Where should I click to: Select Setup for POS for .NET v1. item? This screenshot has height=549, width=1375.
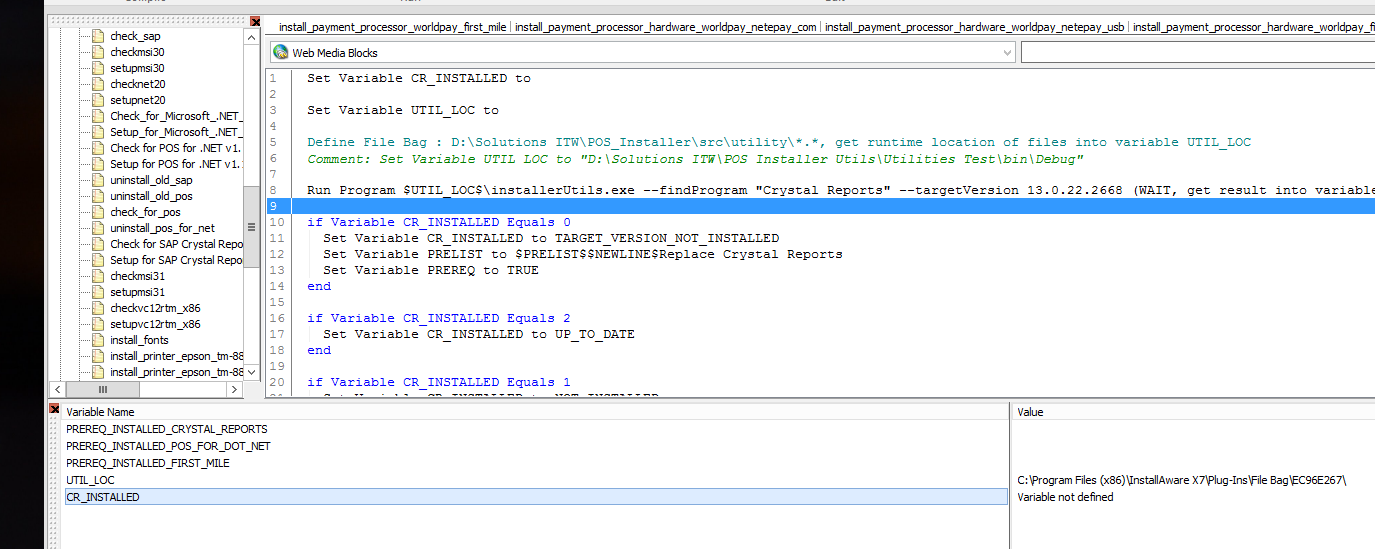coord(176,164)
